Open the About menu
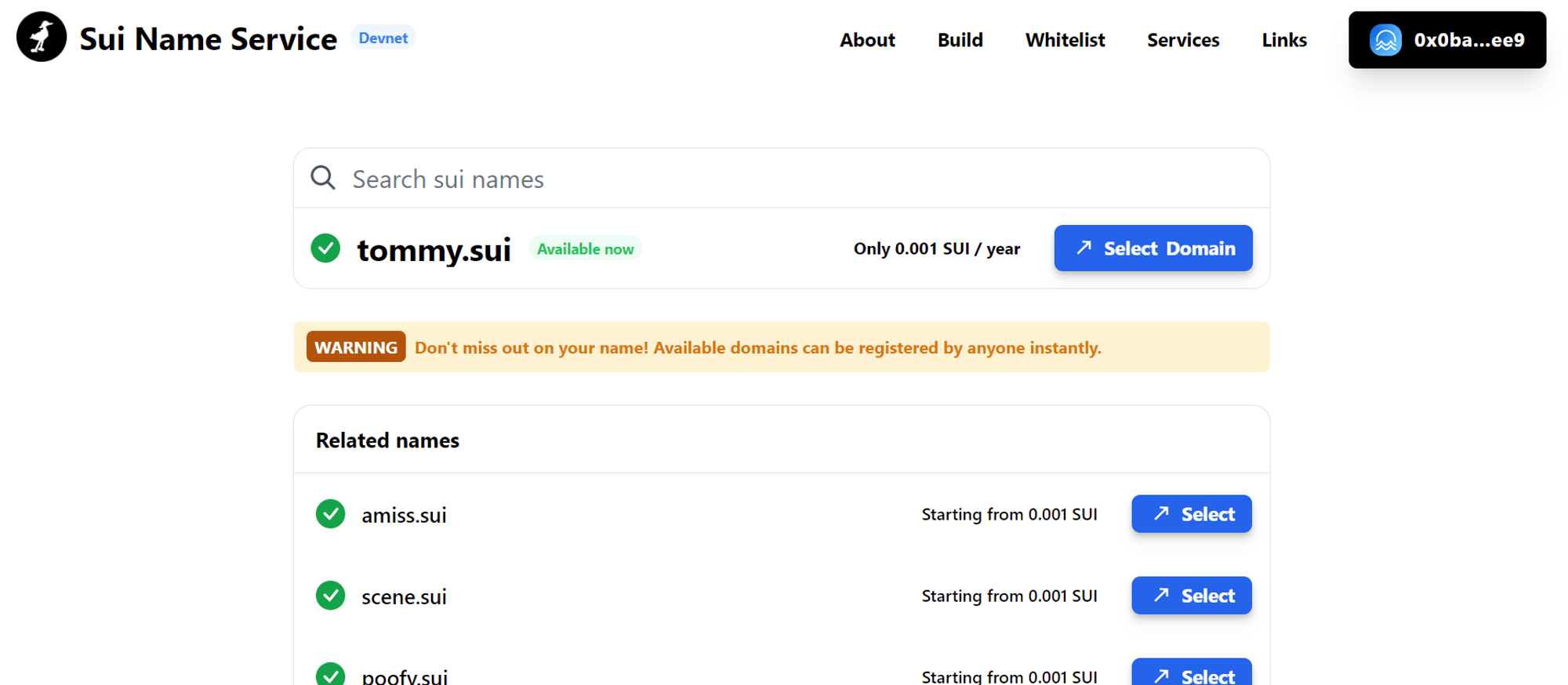Screen dimensions: 1568x685 tap(867, 40)
